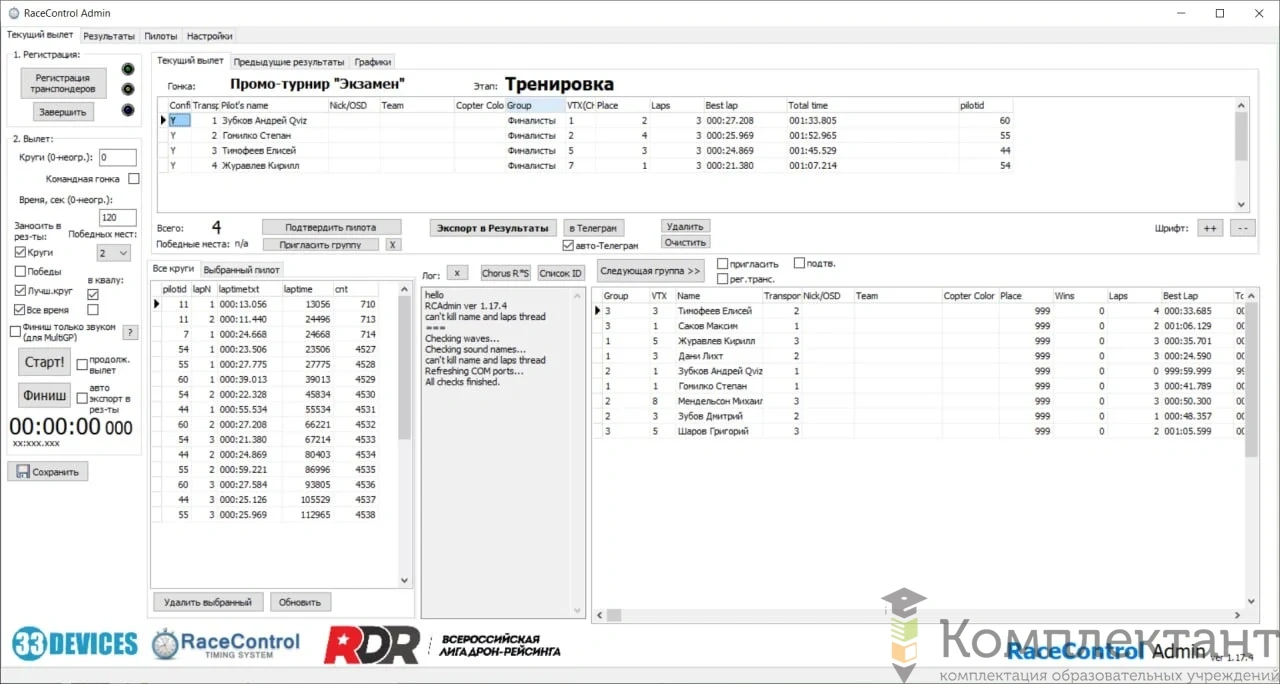Switch to the Настройки tab
This screenshot has width=1280, height=684.
tap(209, 36)
